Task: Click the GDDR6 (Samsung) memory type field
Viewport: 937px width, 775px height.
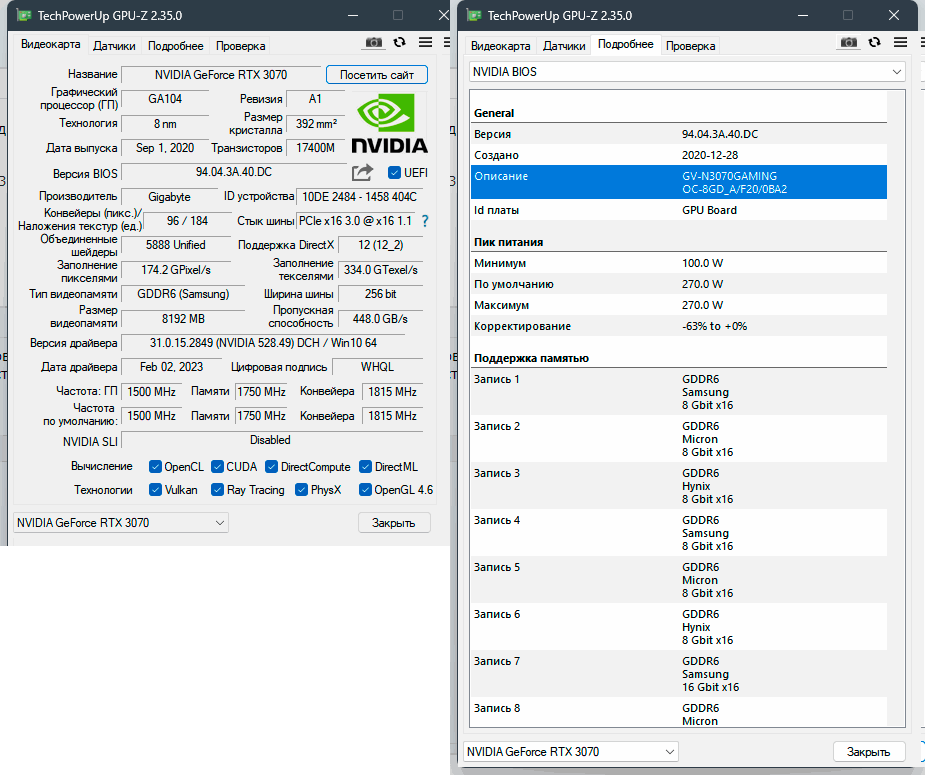Action: point(183,294)
